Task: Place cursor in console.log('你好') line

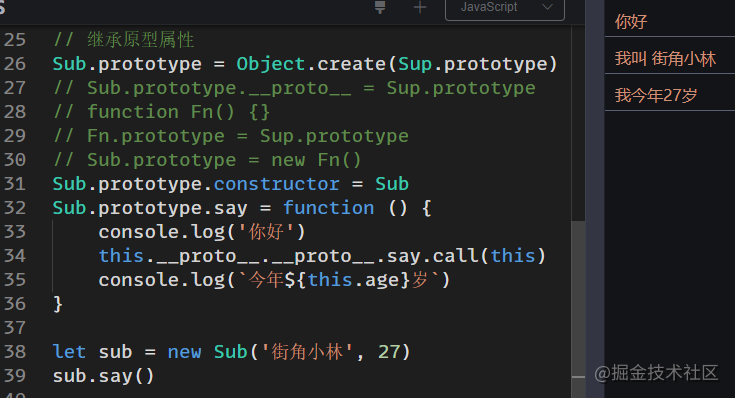Action: tap(202, 232)
